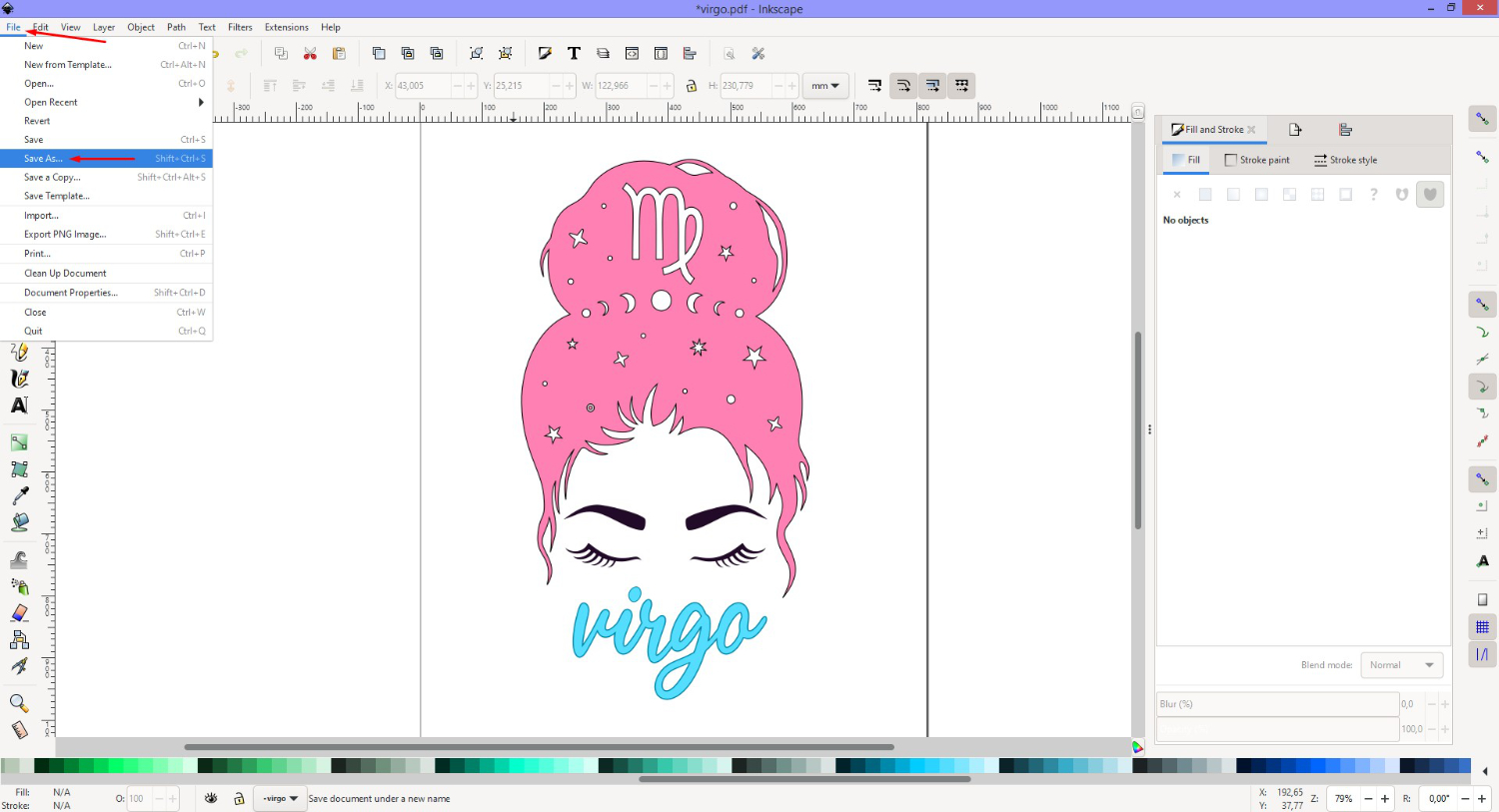Open Align and Distribute dialog tab icon
Screen dimensions: 1499x812
point(1345,129)
